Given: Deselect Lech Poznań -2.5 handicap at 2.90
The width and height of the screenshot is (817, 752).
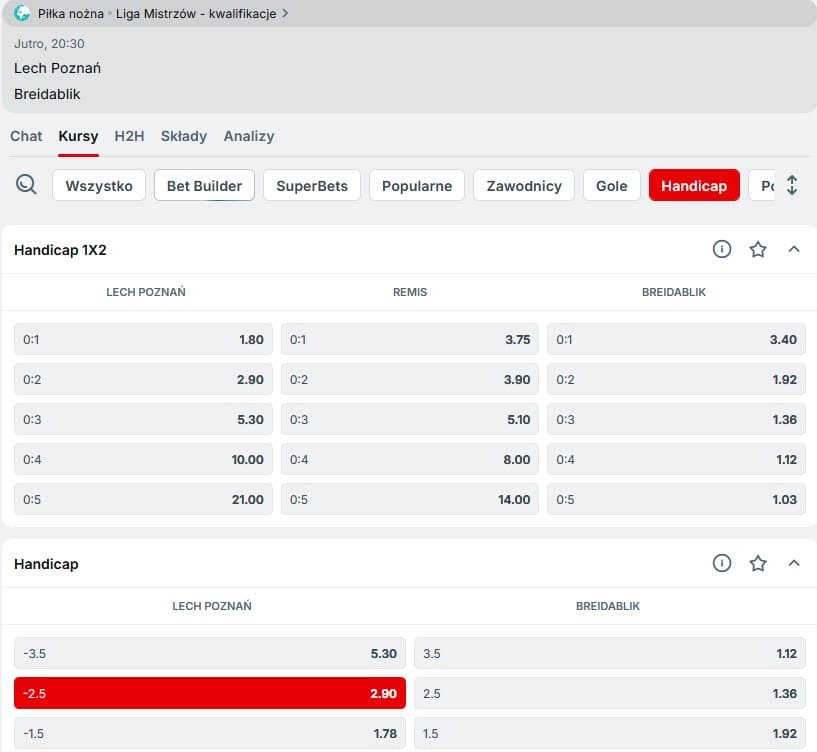Looking at the screenshot, I should click(x=209, y=693).
